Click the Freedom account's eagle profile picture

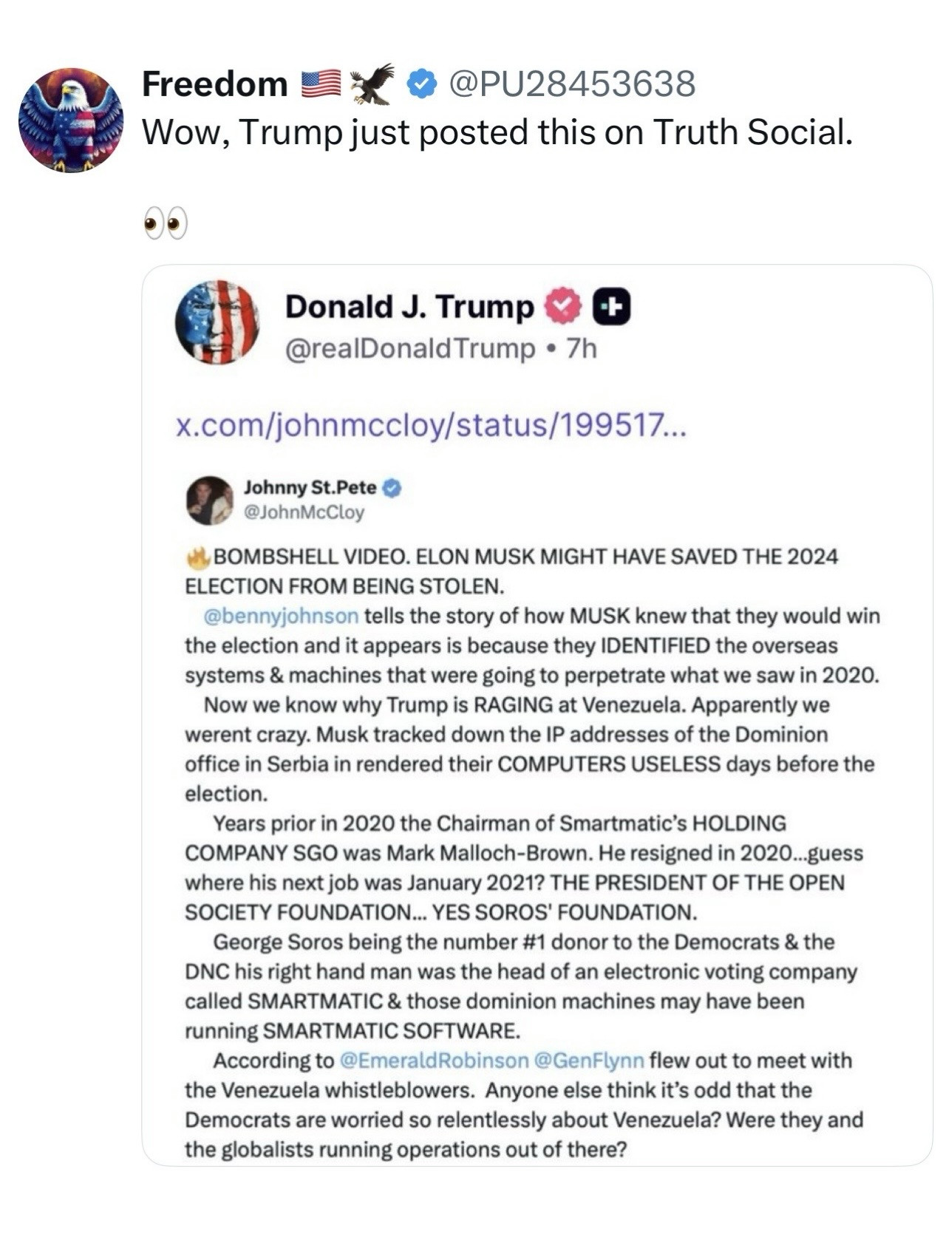point(71,120)
